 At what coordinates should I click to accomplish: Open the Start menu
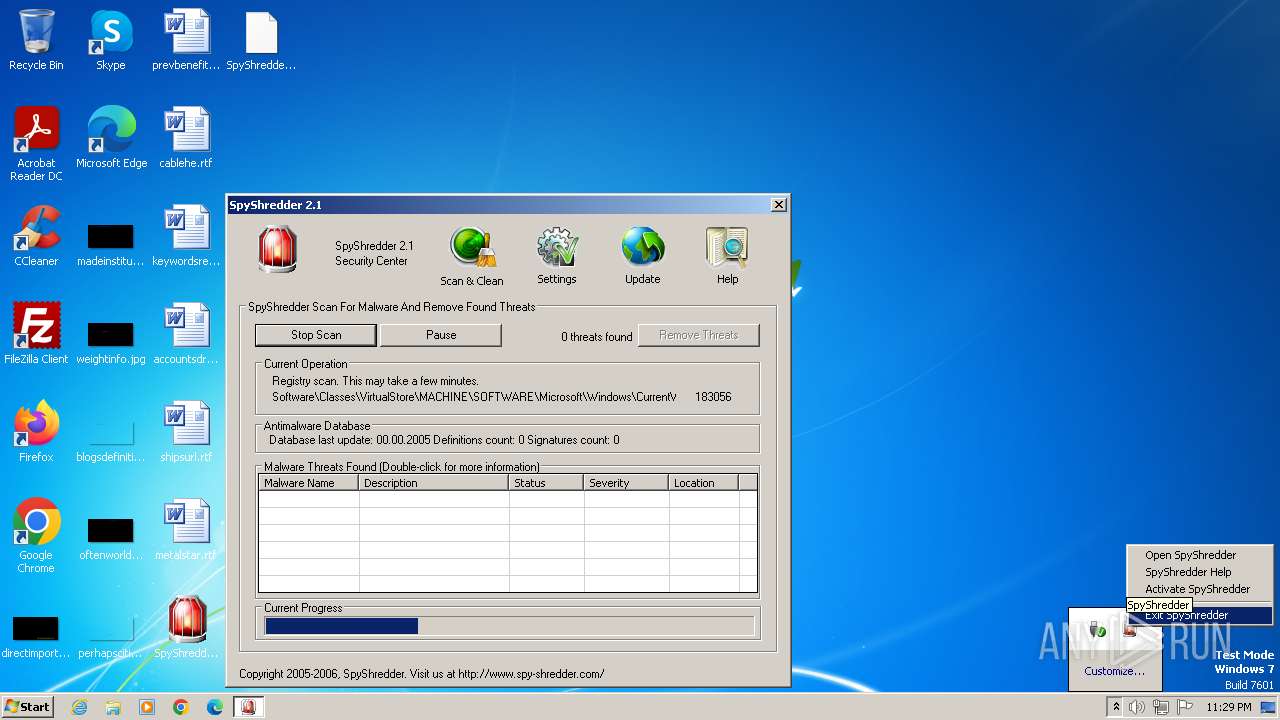(x=27, y=707)
